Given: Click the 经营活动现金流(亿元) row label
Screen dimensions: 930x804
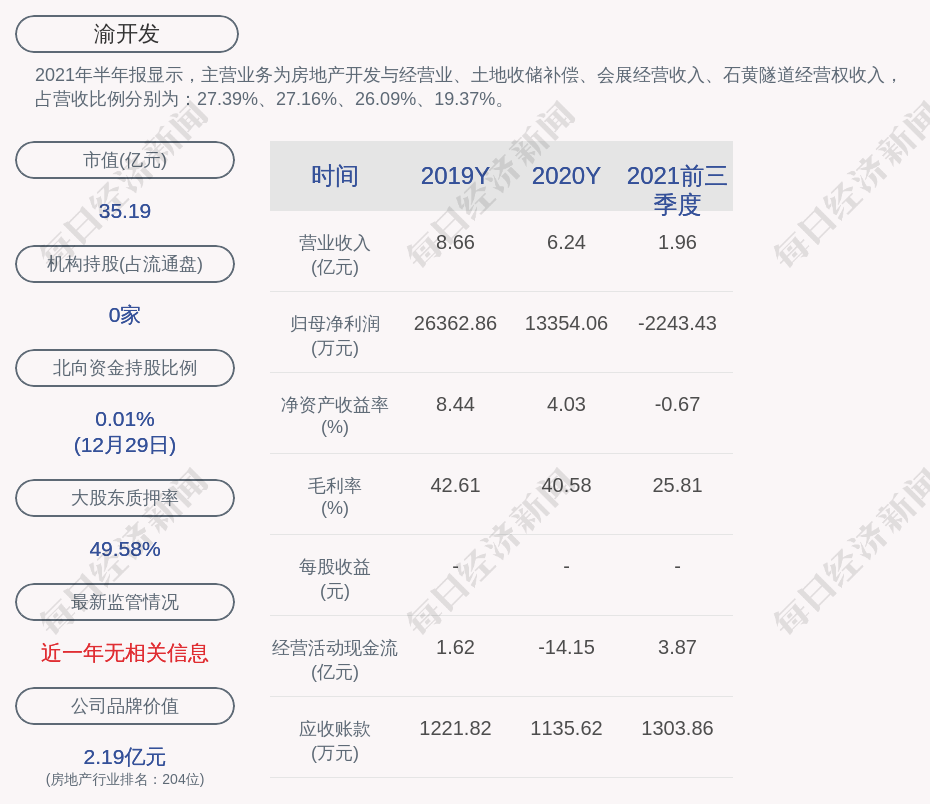Looking at the screenshot, I should (335, 659).
